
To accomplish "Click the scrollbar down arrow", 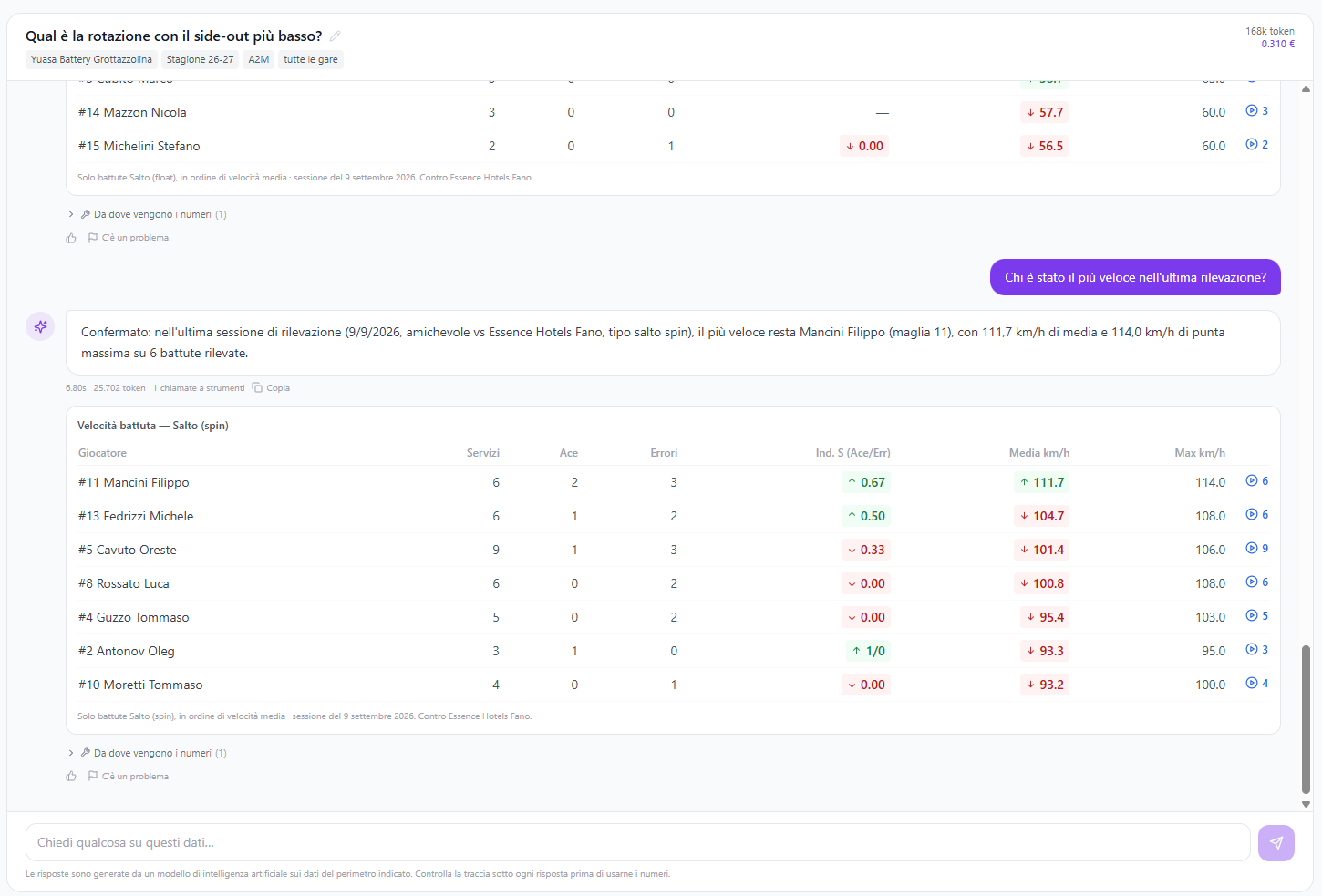I will coord(1306,805).
